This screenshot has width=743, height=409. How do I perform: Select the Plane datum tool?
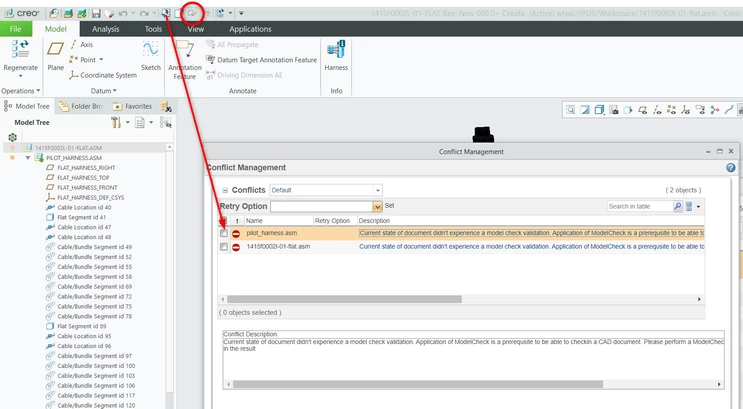point(55,55)
